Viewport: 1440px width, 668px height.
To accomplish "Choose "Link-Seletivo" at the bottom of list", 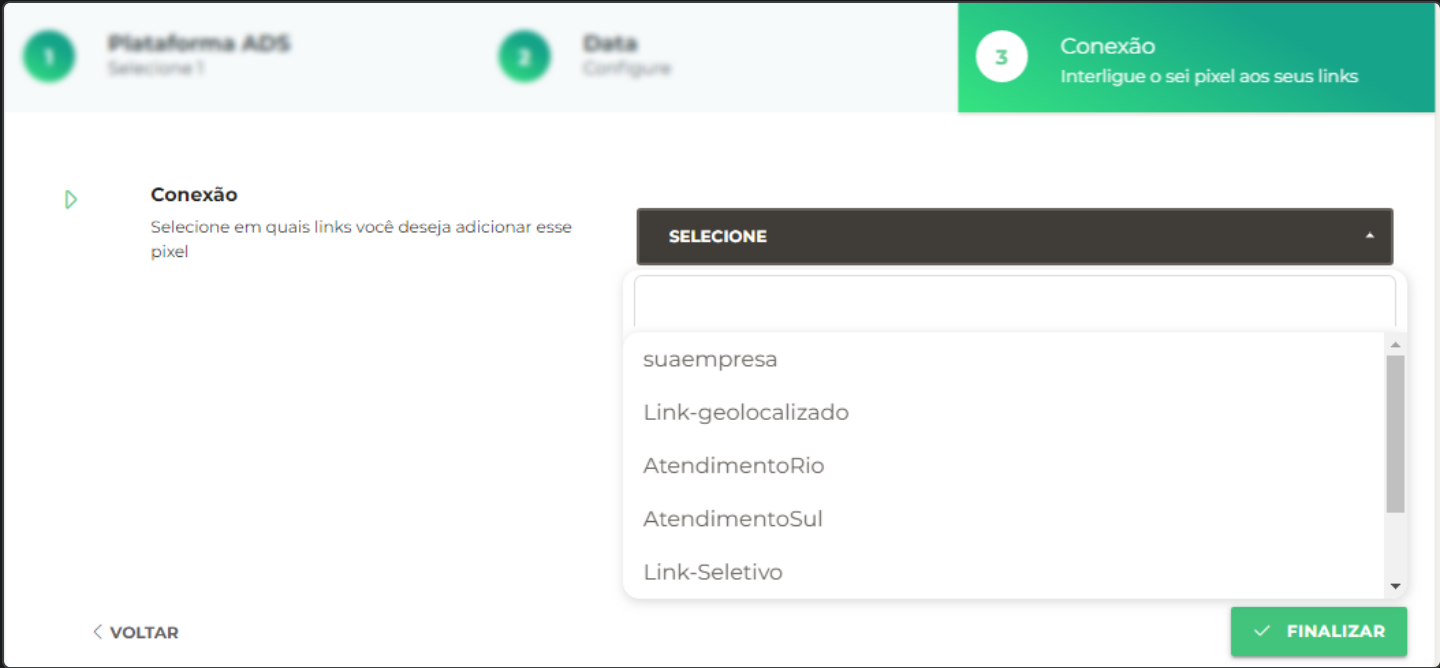I will (x=713, y=571).
